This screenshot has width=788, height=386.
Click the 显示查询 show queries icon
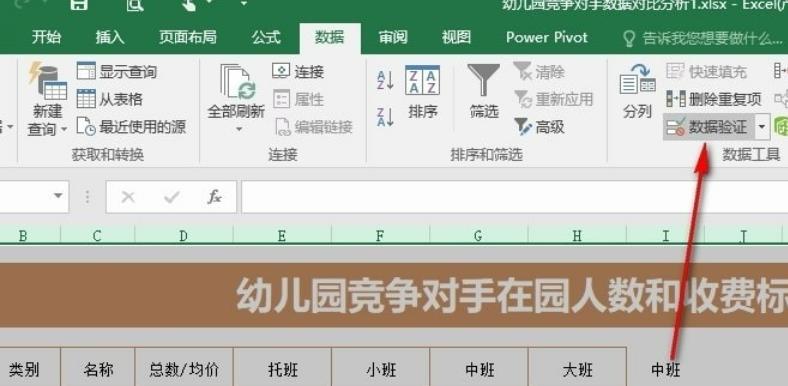click(86, 71)
